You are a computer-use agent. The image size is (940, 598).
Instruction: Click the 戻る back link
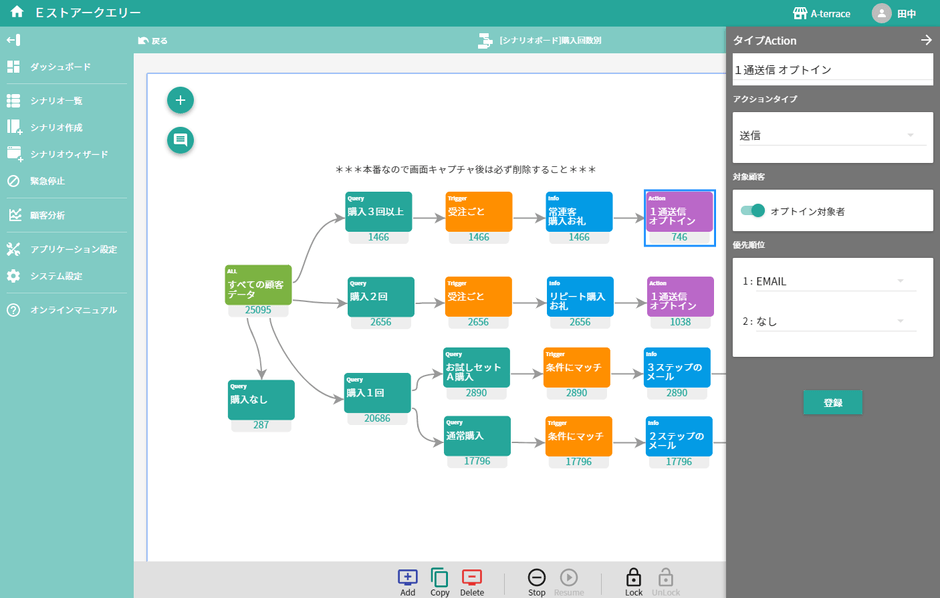[x=153, y=41]
